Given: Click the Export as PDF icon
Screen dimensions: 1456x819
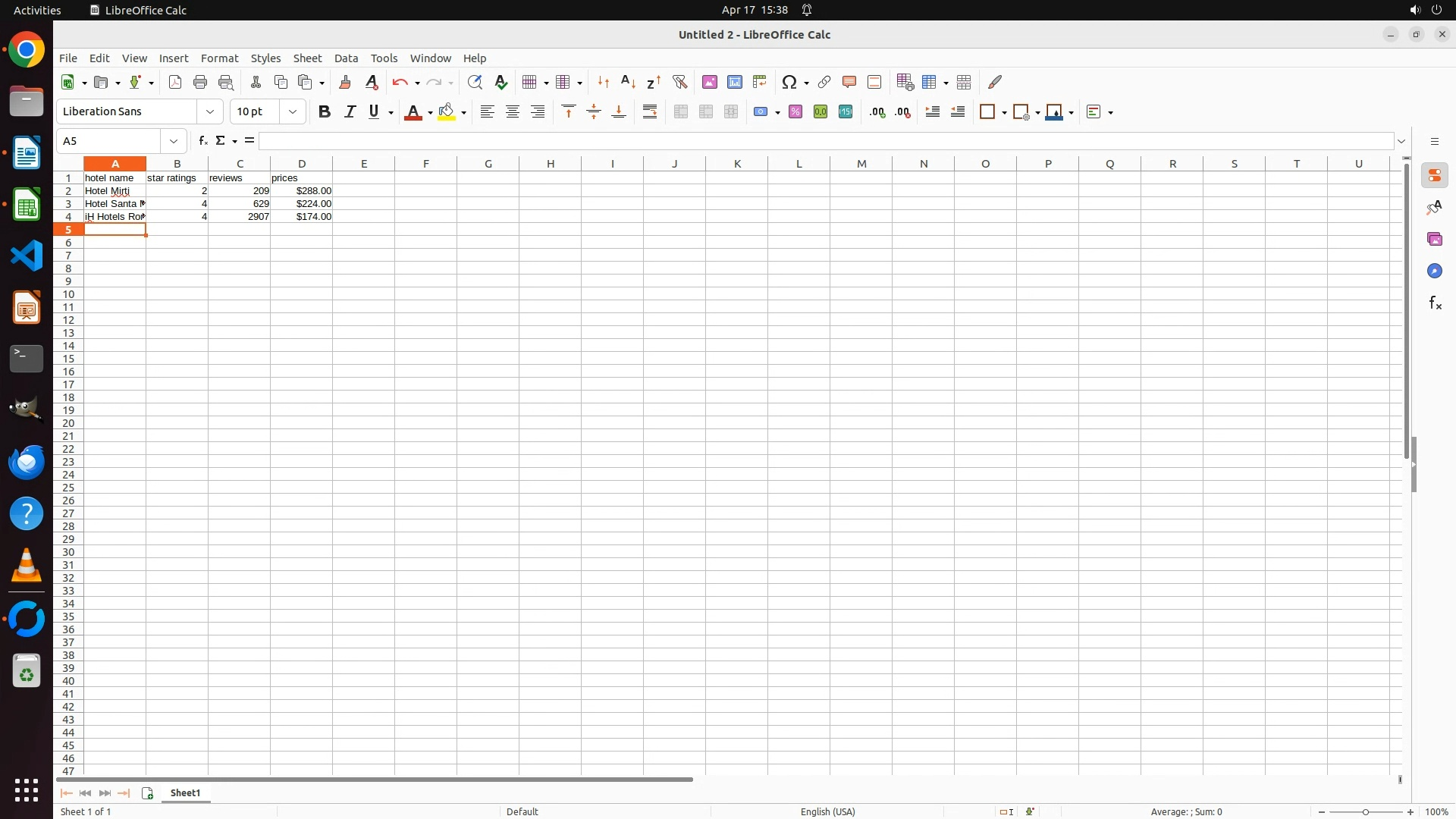Looking at the screenshot, I should pyautogui.click(x=175, y=82).
